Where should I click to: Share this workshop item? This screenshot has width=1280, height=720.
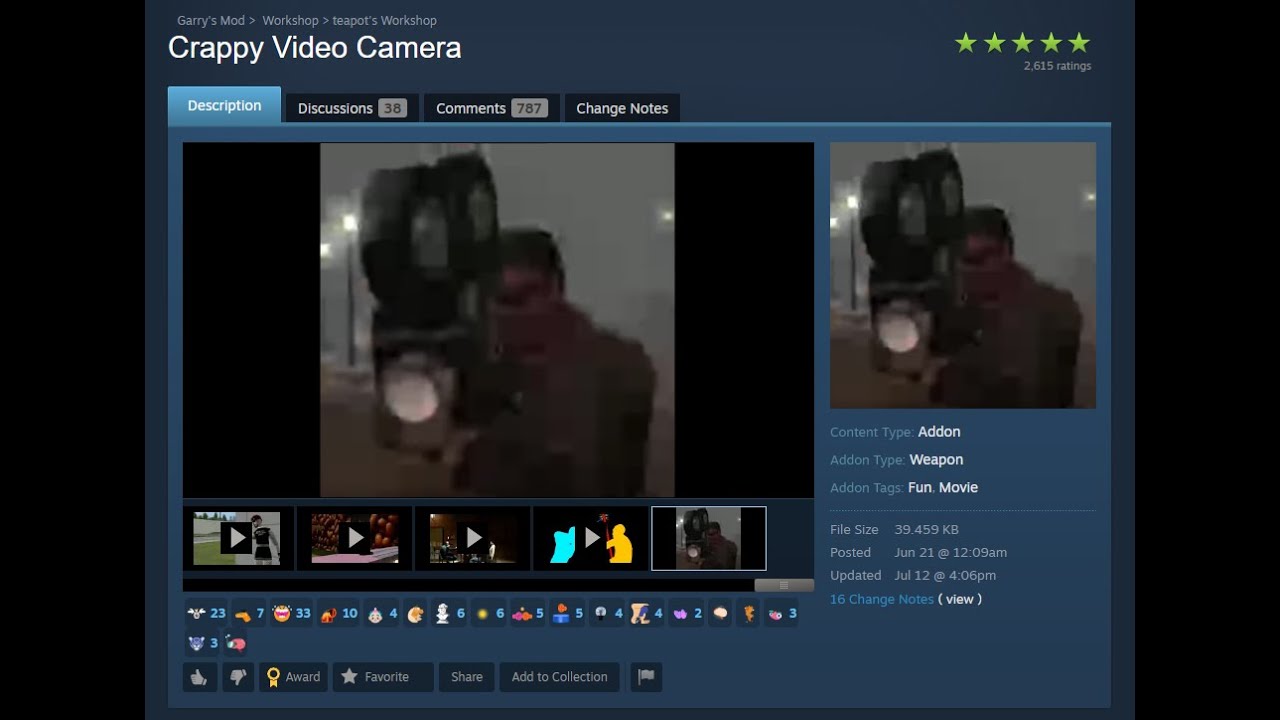tap(467, 677)
